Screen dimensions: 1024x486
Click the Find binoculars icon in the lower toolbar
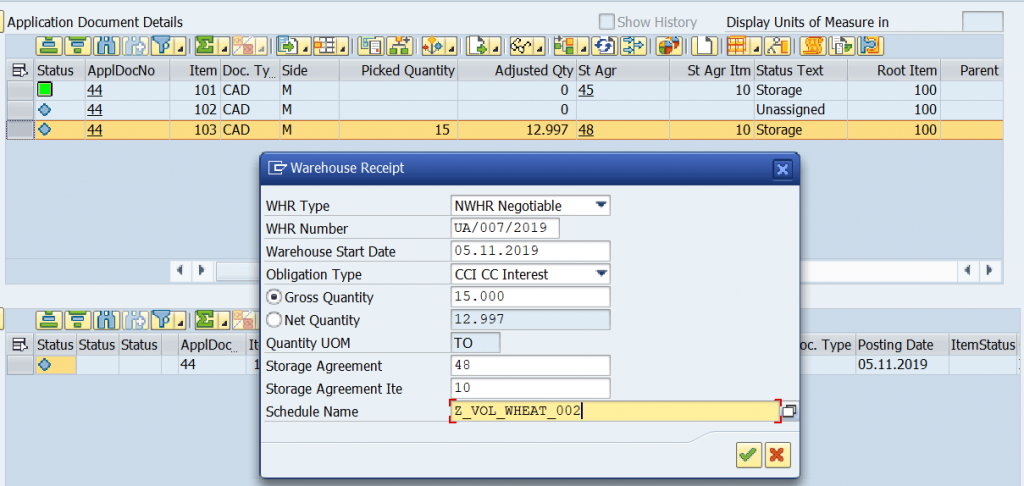(x=106, y=319)
